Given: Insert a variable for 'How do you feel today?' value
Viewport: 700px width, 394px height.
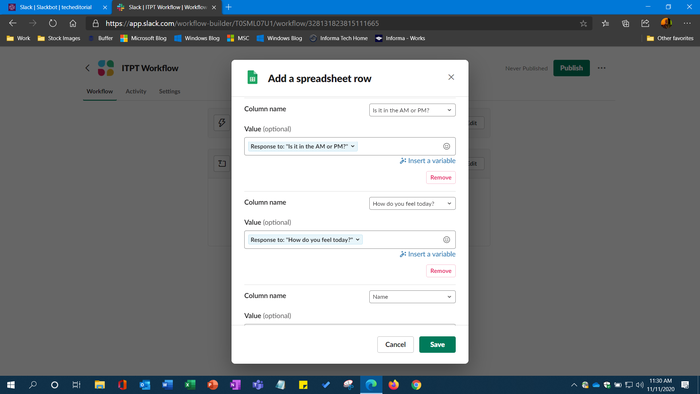Looking at the screenshot, I should (x=428, y=254).
